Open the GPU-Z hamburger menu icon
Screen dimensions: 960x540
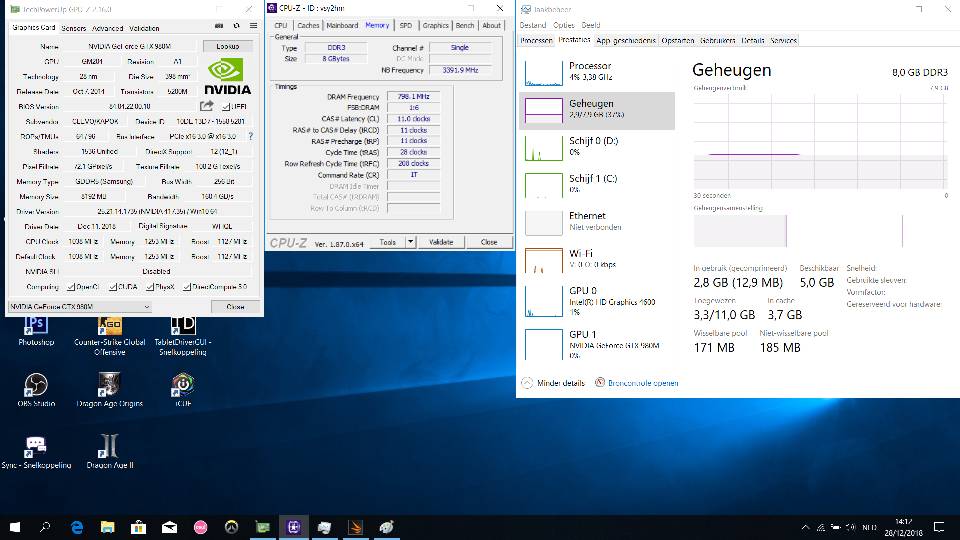253,26
